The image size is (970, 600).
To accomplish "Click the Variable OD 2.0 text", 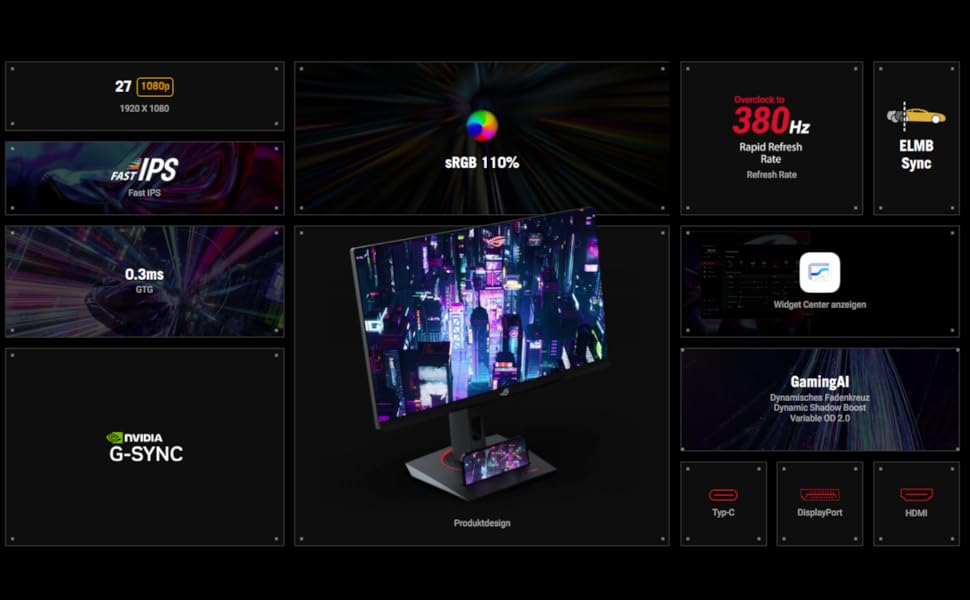I will pyautogui.click(x=820, y=418).
